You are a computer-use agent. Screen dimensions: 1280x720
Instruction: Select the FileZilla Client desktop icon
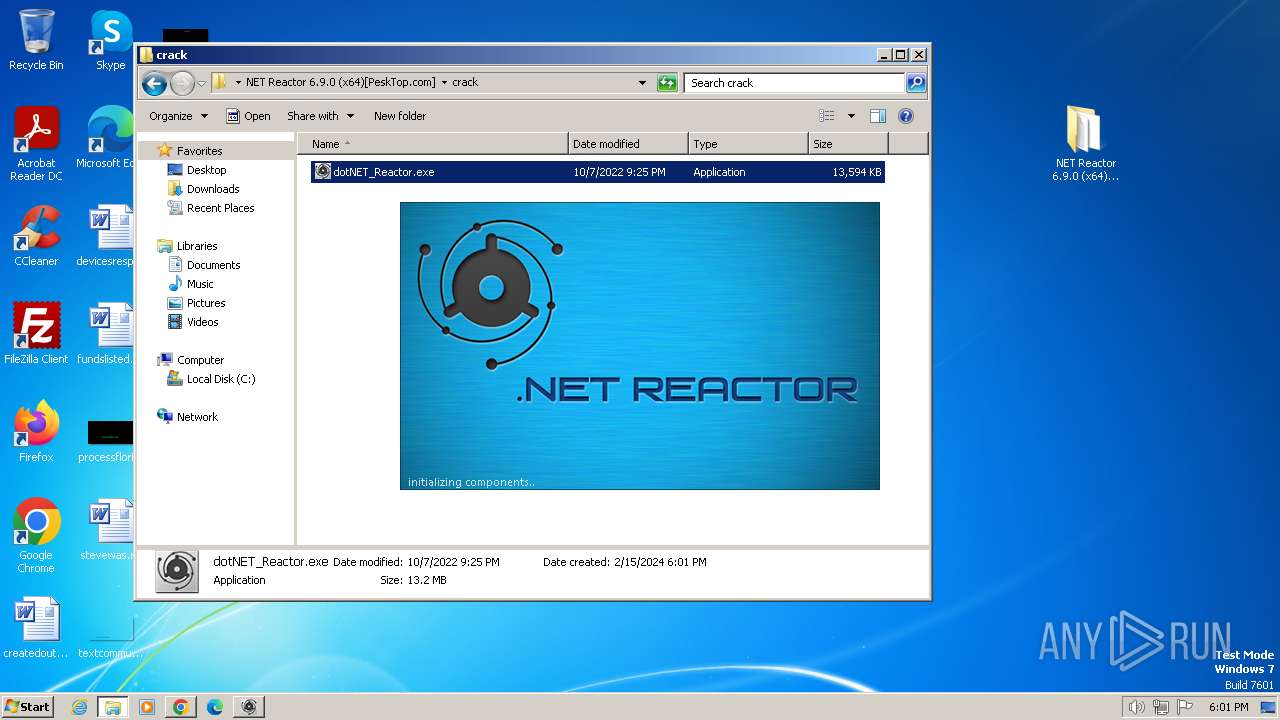tap(36, 334)
